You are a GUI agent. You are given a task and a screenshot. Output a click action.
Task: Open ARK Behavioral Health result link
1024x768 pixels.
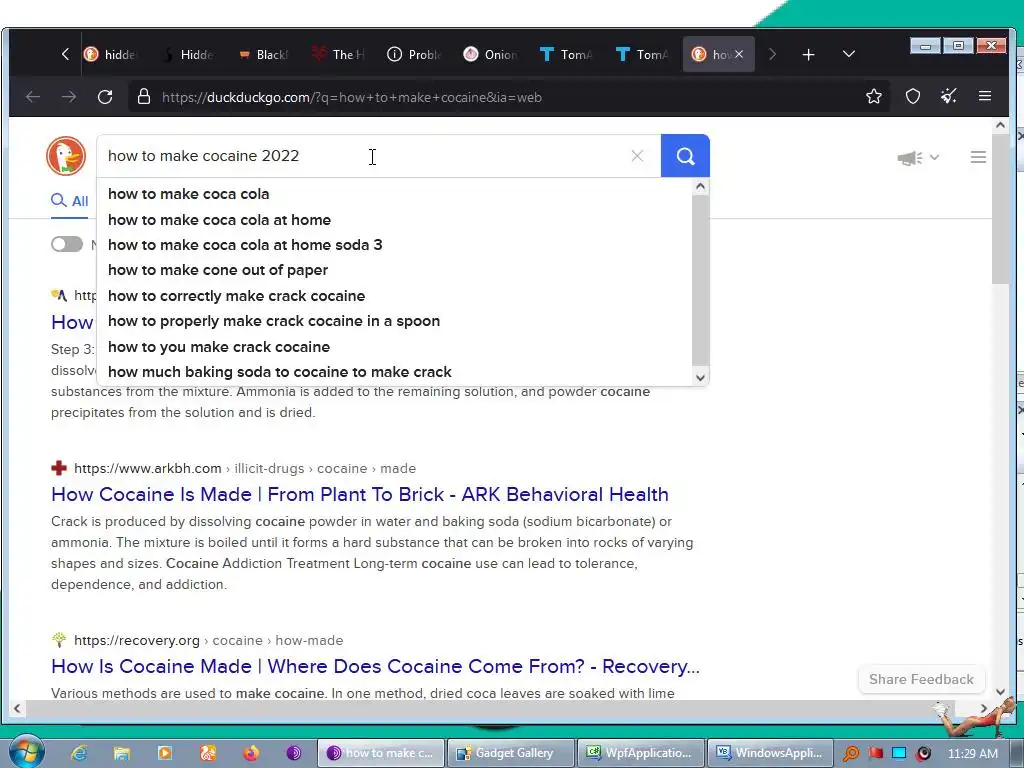tap(360, 494)
